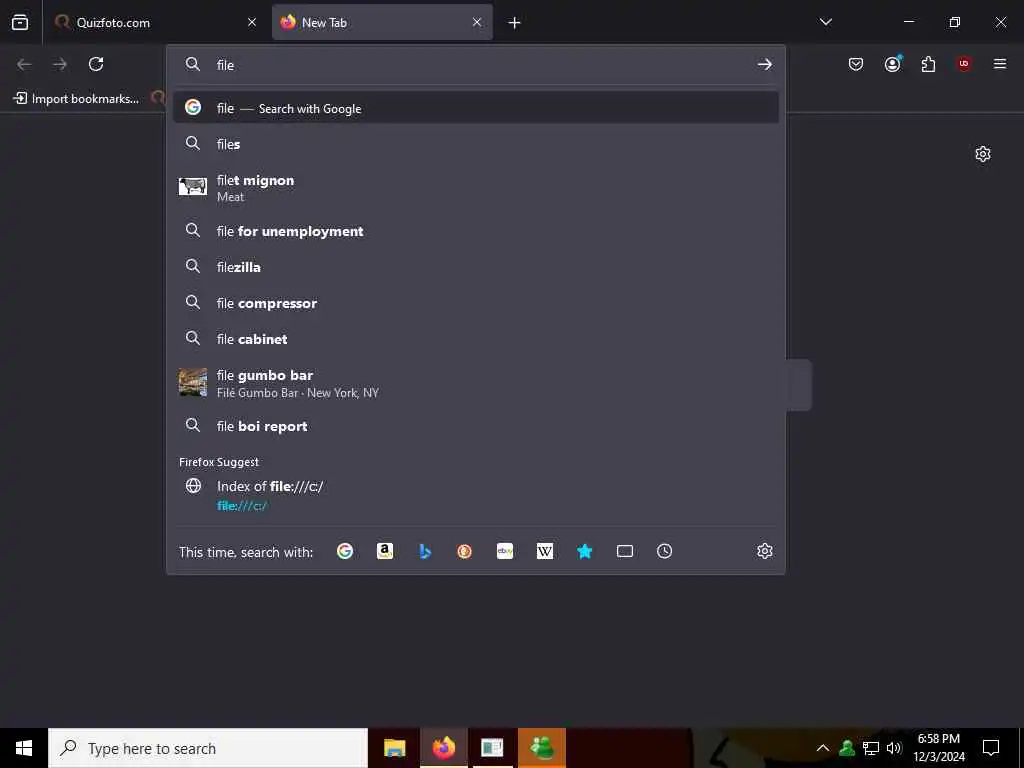This screenshot has height=768, width=1024.
Task: Open the volume speaker tray icon
Action: click(894, 748)
